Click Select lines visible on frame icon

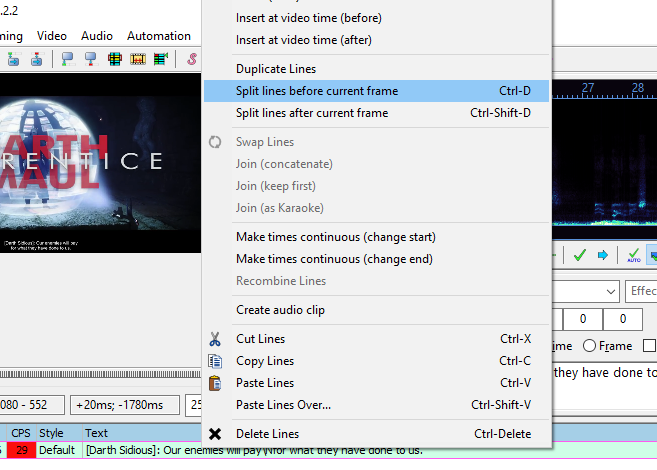pyautogui.click(x=114, y=59)
